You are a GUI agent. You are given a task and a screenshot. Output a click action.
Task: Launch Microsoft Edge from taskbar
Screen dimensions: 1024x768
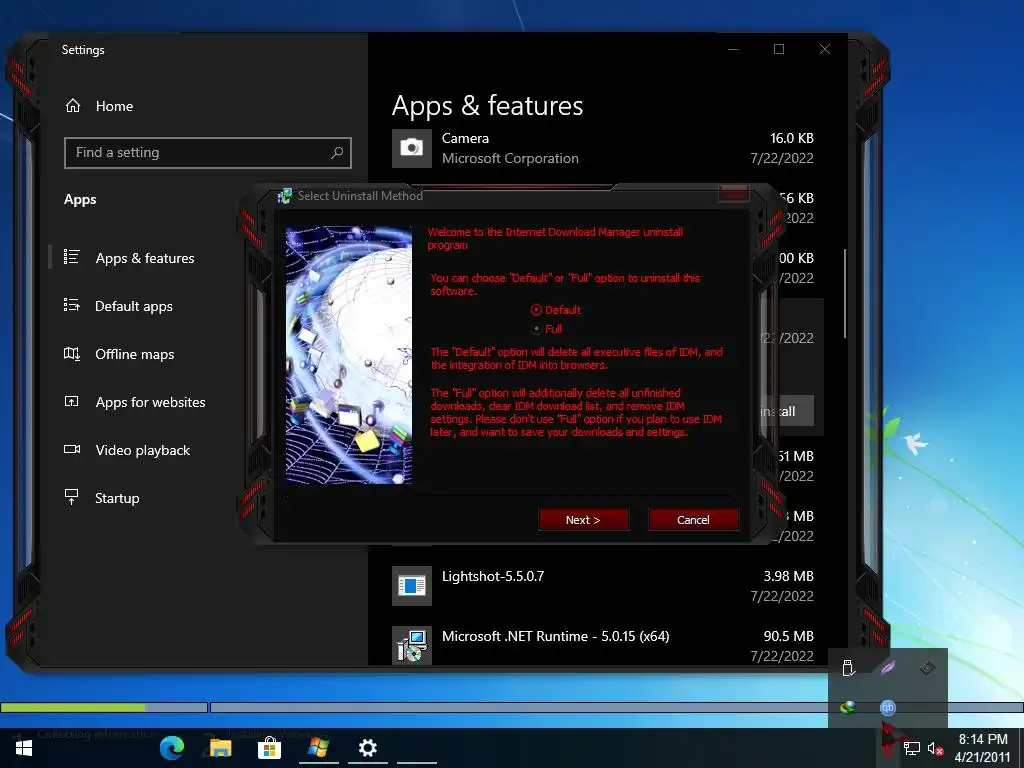tap(172, 748)
